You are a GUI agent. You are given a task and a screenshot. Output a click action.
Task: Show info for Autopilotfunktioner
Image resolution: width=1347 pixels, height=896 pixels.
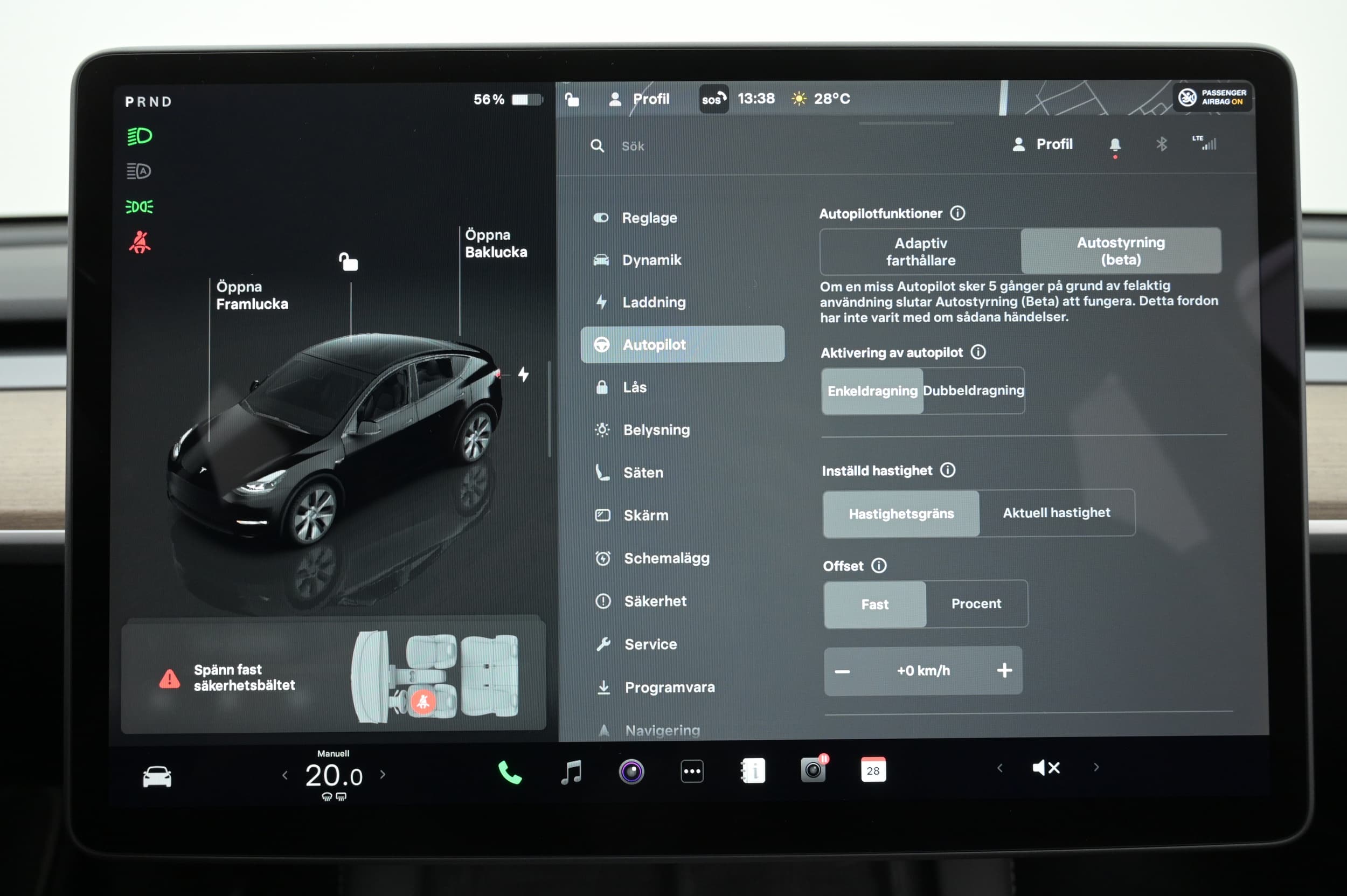[957, 213]
